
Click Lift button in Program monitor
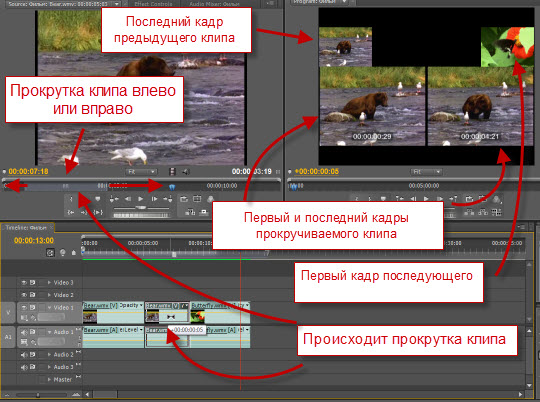[469, 213]
